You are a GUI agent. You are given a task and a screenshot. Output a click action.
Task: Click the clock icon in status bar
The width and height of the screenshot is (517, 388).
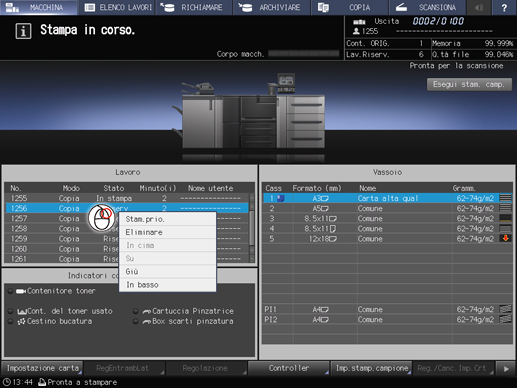(x=6, y=382)
